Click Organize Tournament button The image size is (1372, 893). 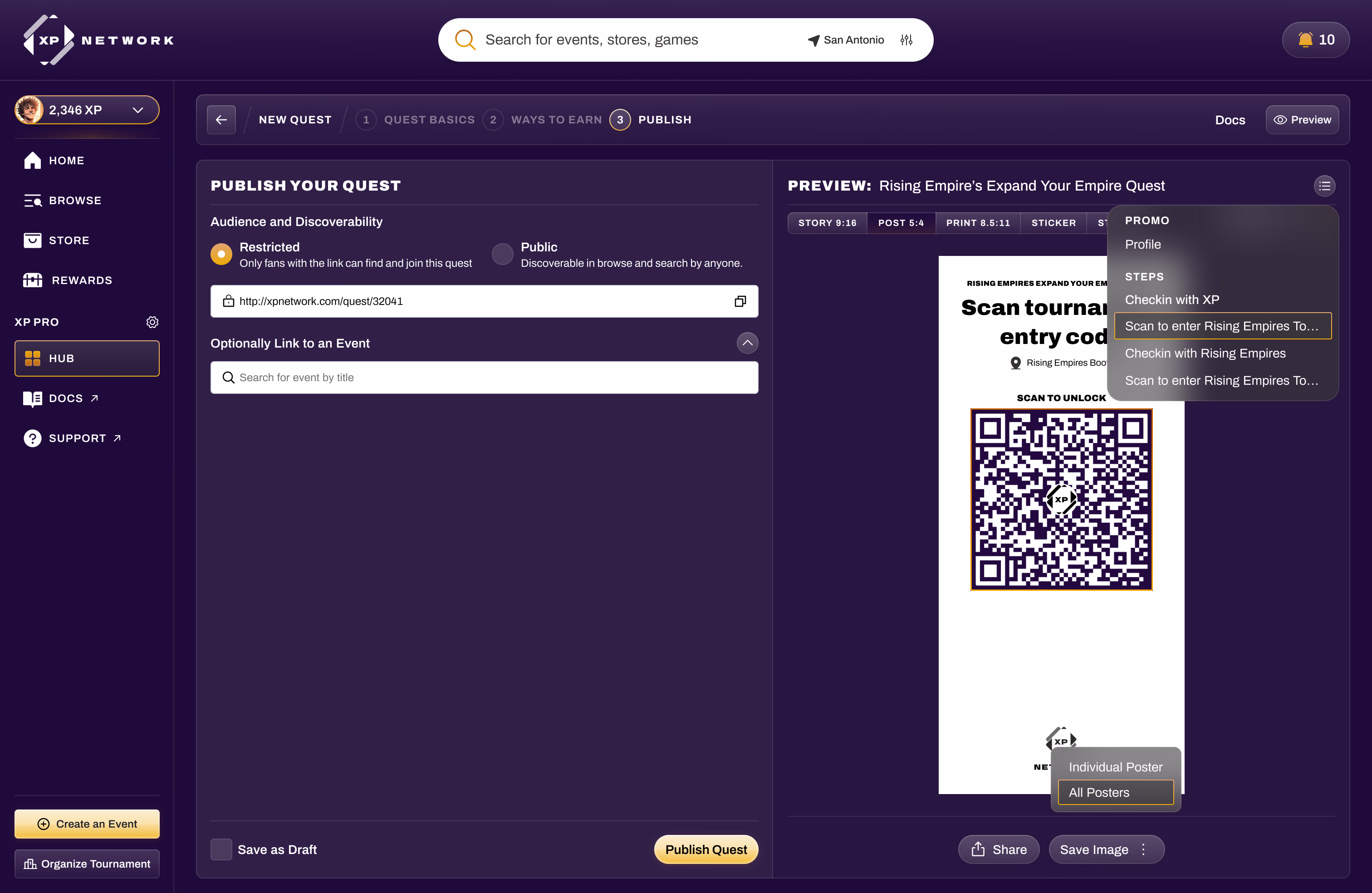[87, 864]
